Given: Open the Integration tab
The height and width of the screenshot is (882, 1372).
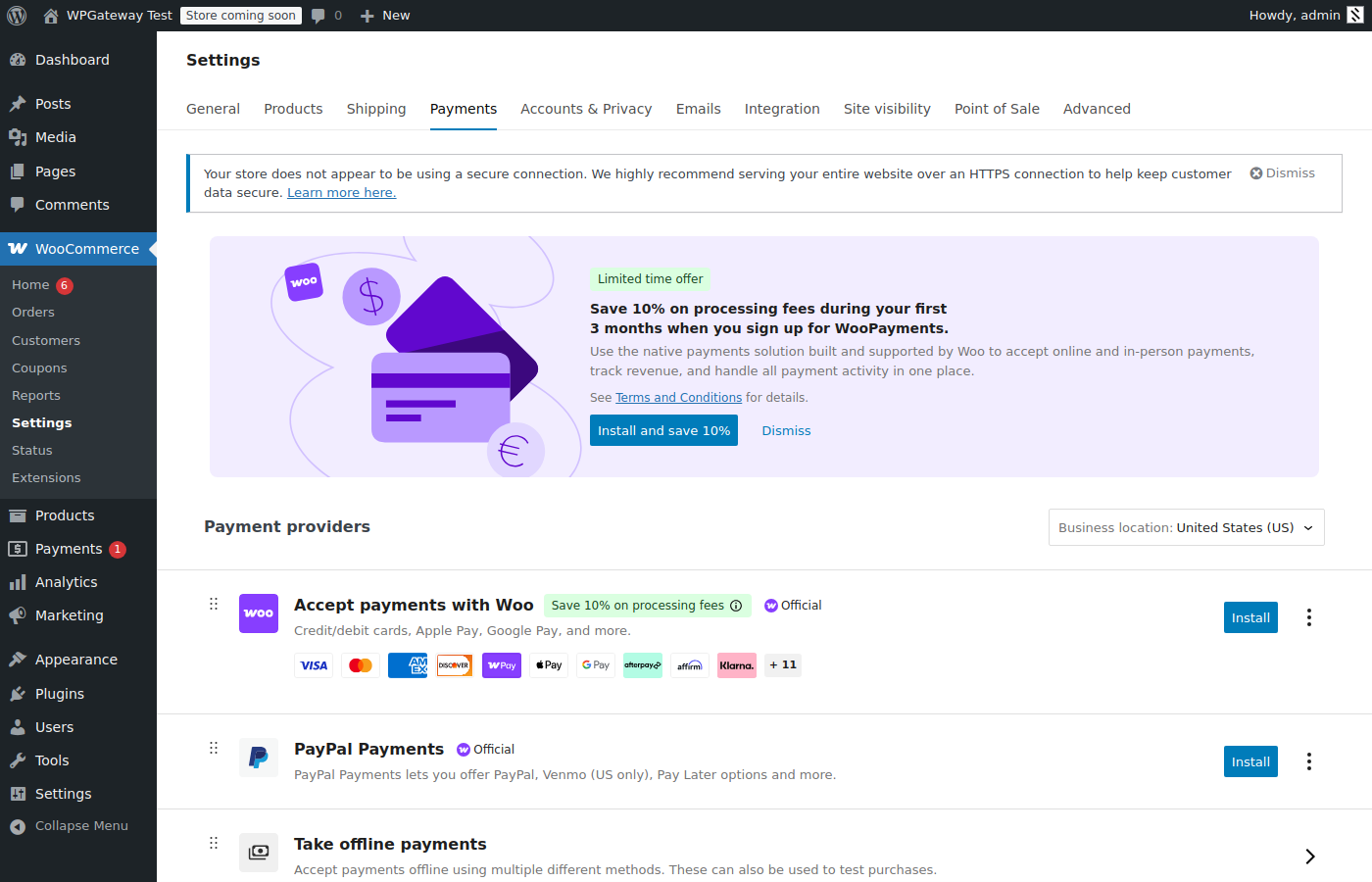Looking at the screenshot, I should pyautogui.click(x=782, y=109).
